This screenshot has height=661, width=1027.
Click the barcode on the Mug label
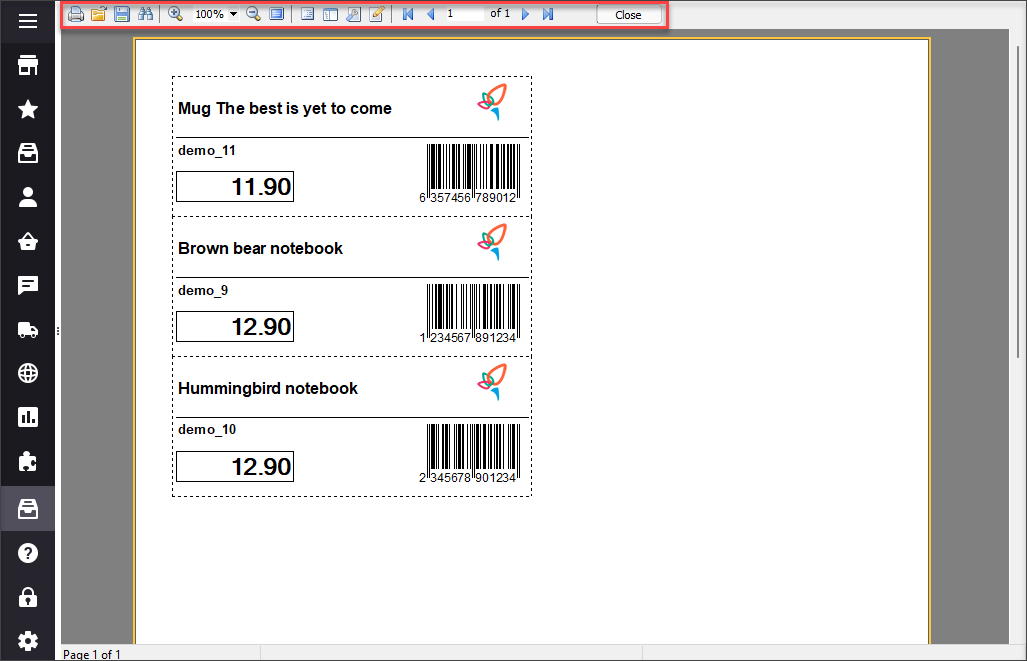tap(470, 174)
